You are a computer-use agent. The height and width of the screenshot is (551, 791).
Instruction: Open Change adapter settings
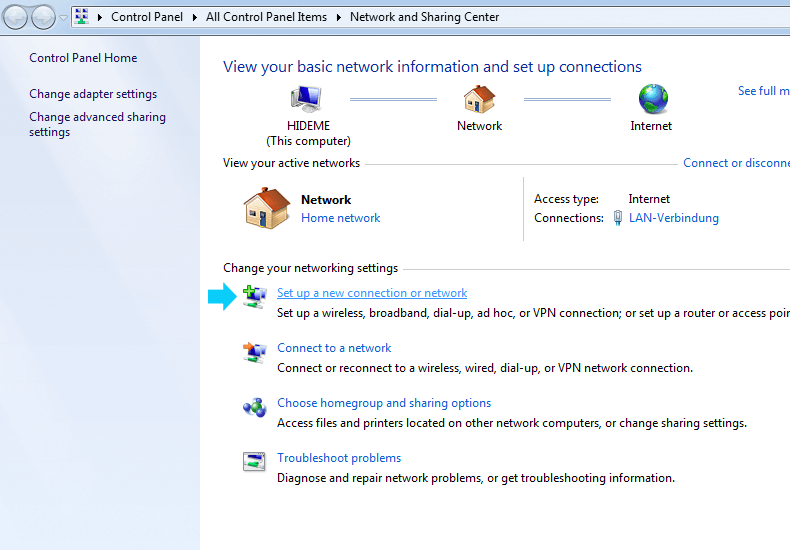click(93, 94)
